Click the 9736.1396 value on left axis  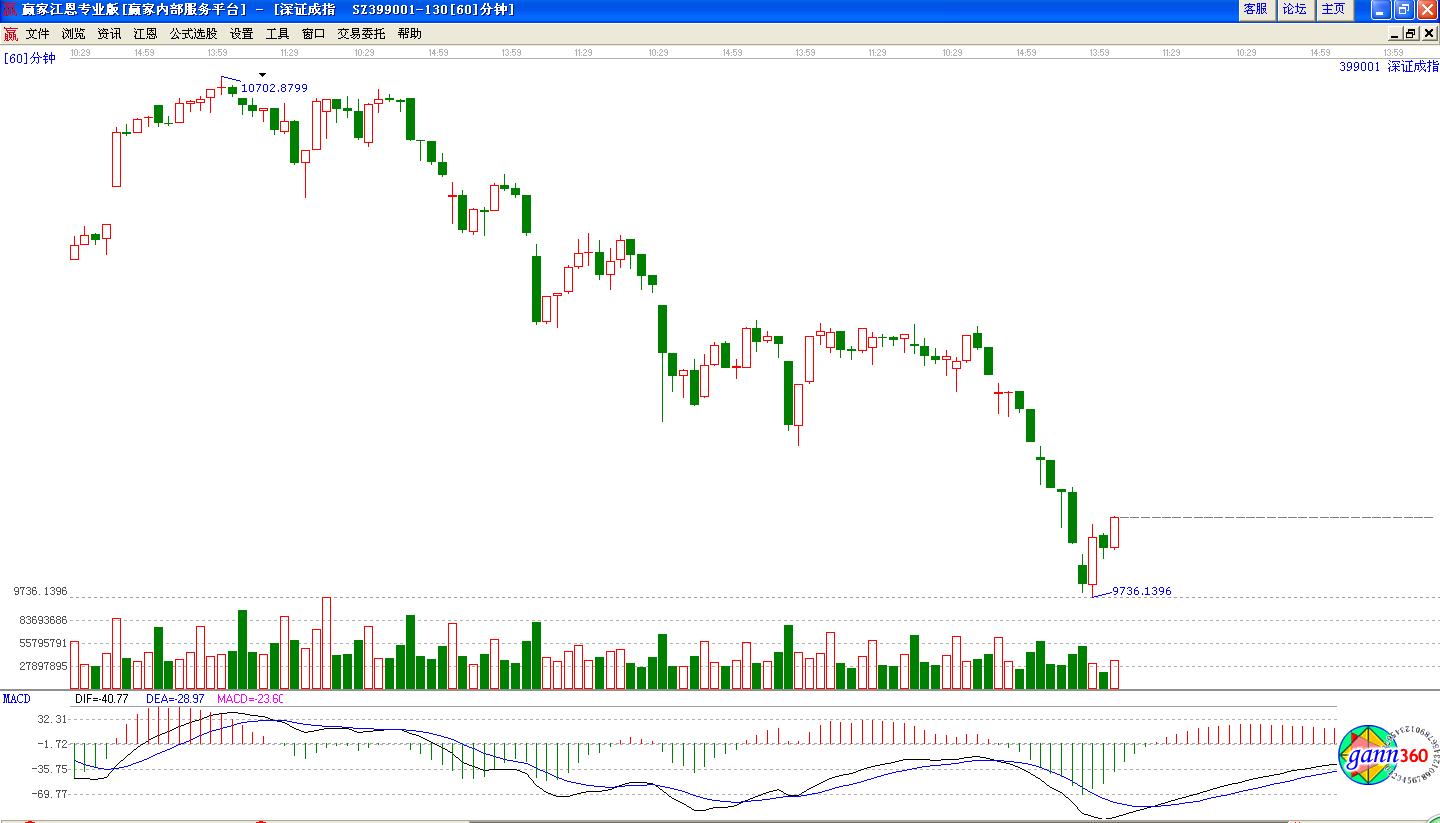(40, 591)
